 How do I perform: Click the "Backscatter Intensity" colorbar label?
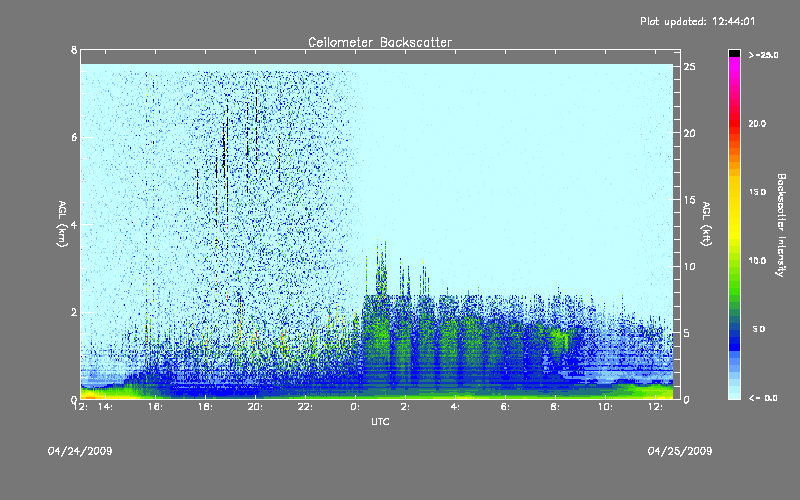click(781, 225)
